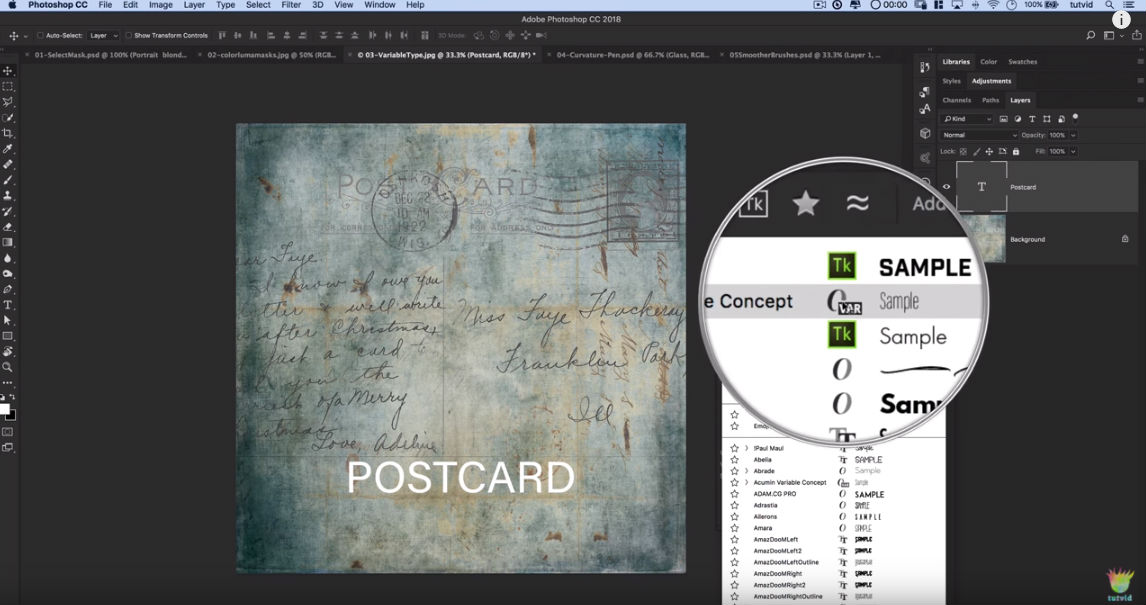This screenshot has height=605, width=1146.
Task: Click the Fill 100% value field
Action: [x=1057, y=151]
